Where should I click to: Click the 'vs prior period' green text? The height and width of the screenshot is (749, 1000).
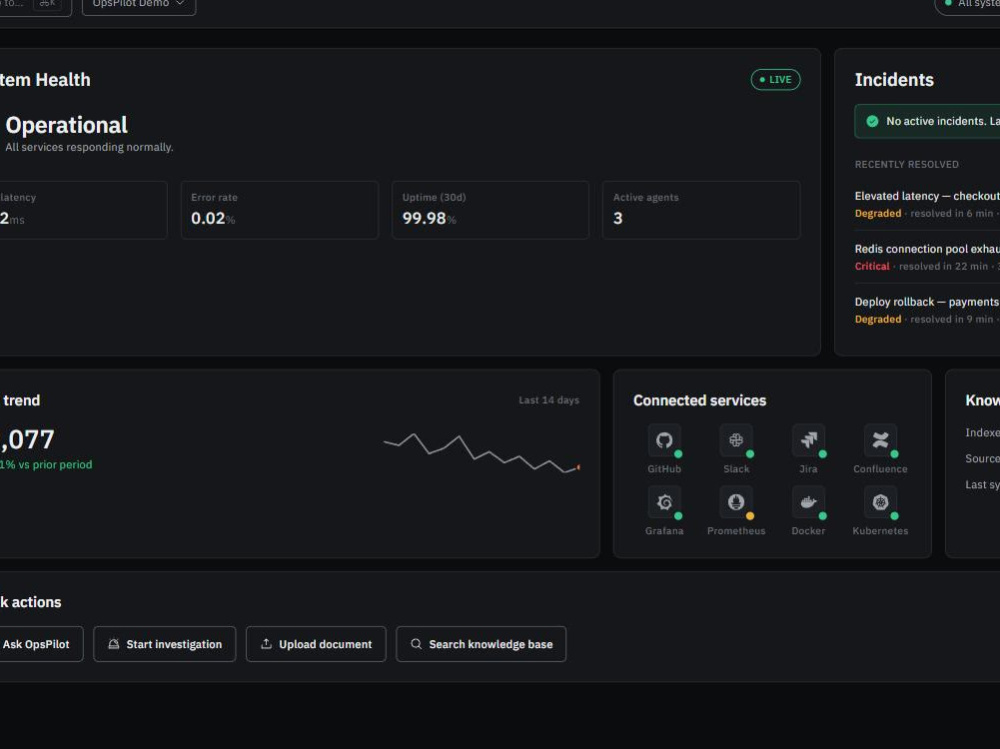[55, 464]
